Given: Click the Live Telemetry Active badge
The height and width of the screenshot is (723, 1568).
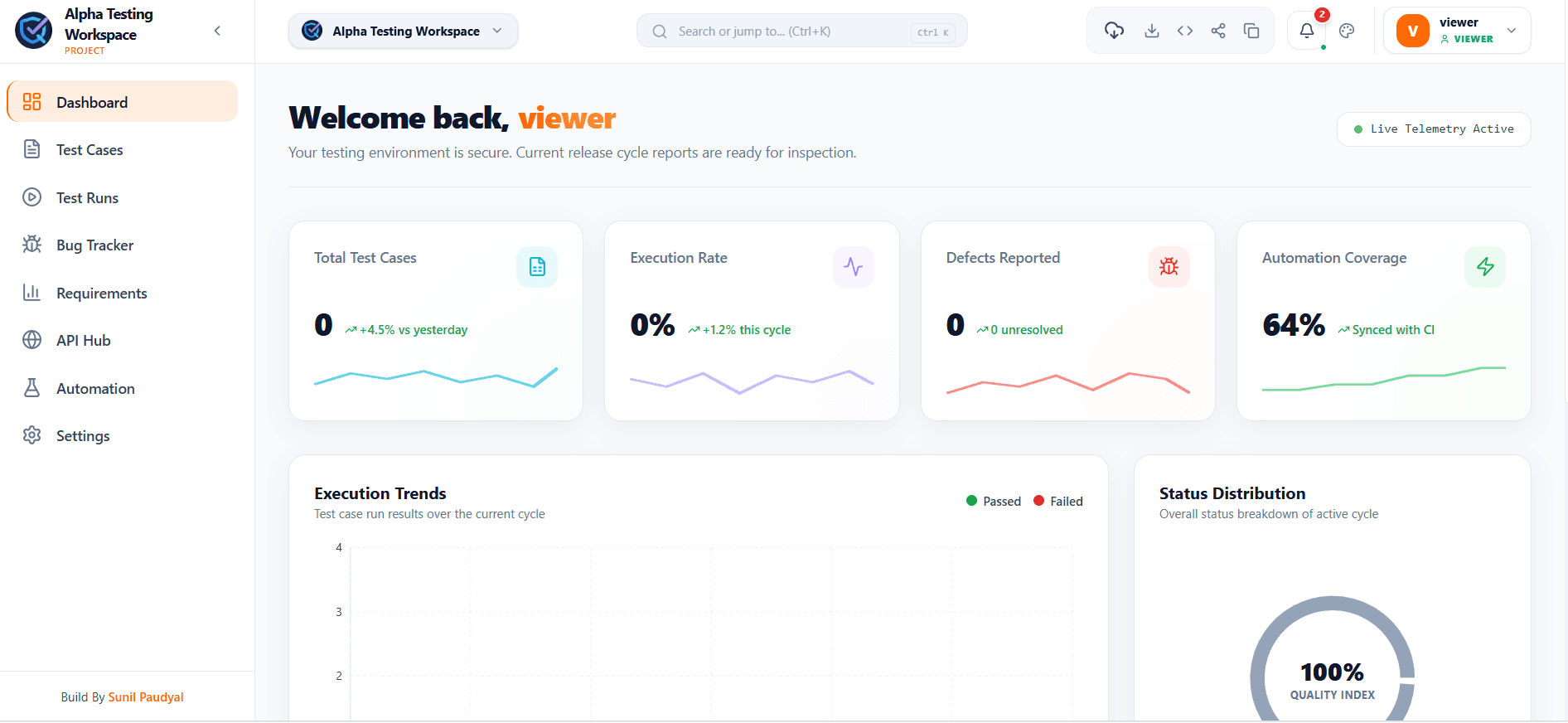Looking at the screenshot, I should click(x=1434, y=129).
